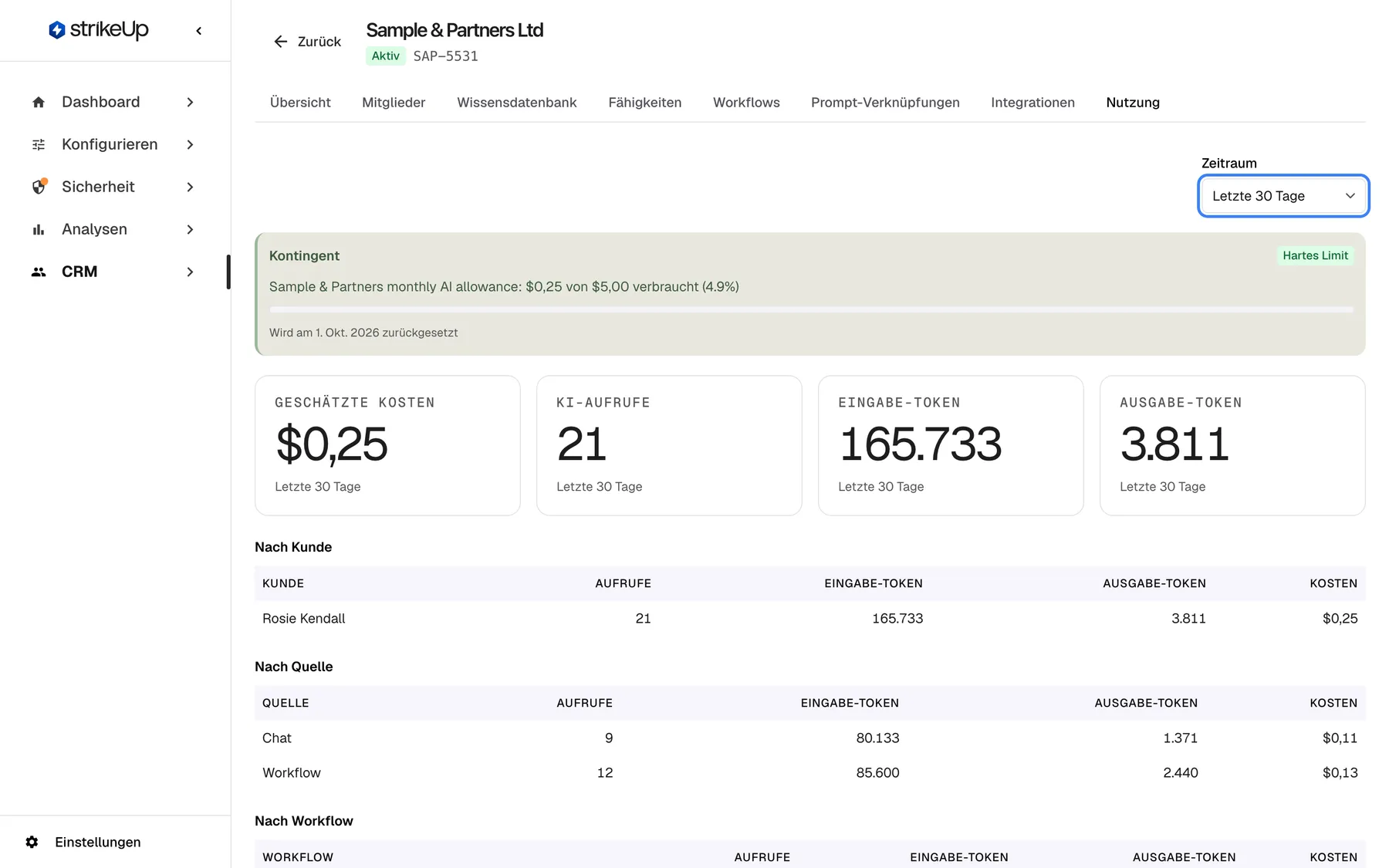Screen dimensions: 1389x868
Task: Click the $0,25 Geschätzte Kosten value
Action: click(x=332, y=444)
